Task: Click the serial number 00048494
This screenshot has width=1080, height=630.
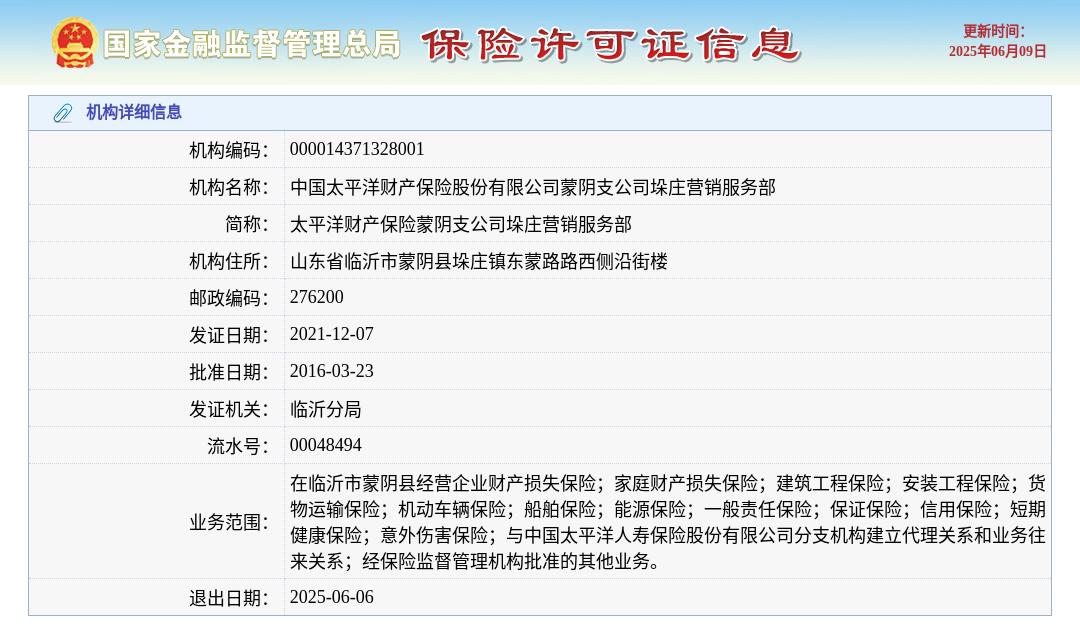Action: pos(325,445)
